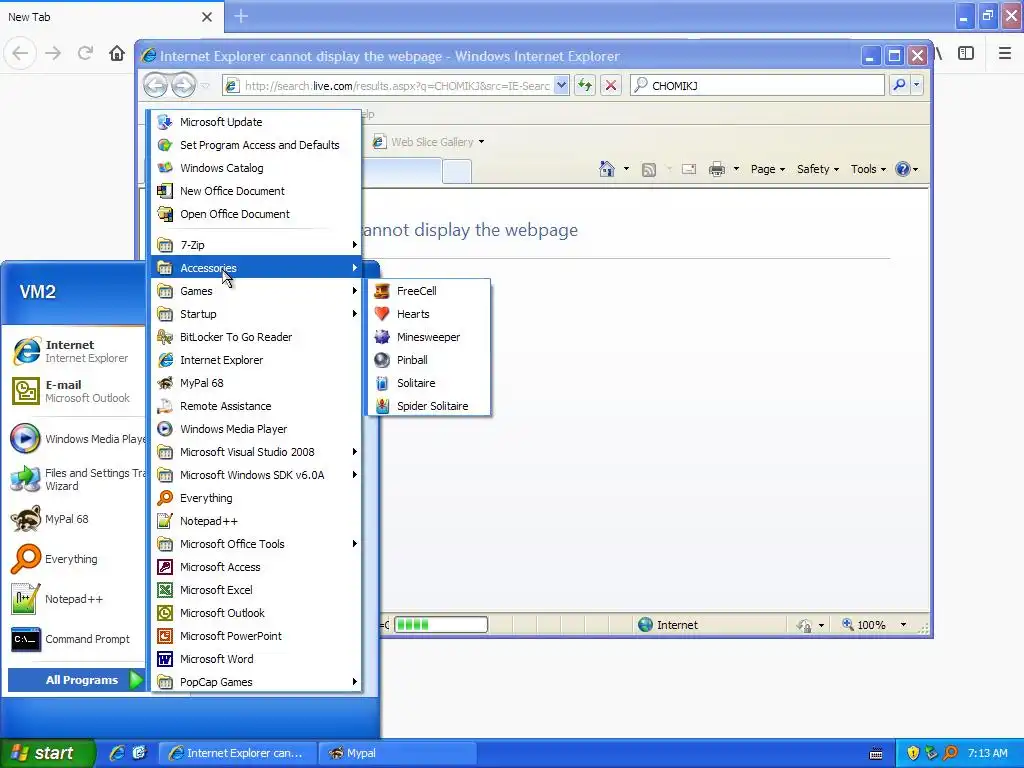Launch Windows Media Player from All Programs list
Viewport: 1024px width, 768px height.
point(256,429)
